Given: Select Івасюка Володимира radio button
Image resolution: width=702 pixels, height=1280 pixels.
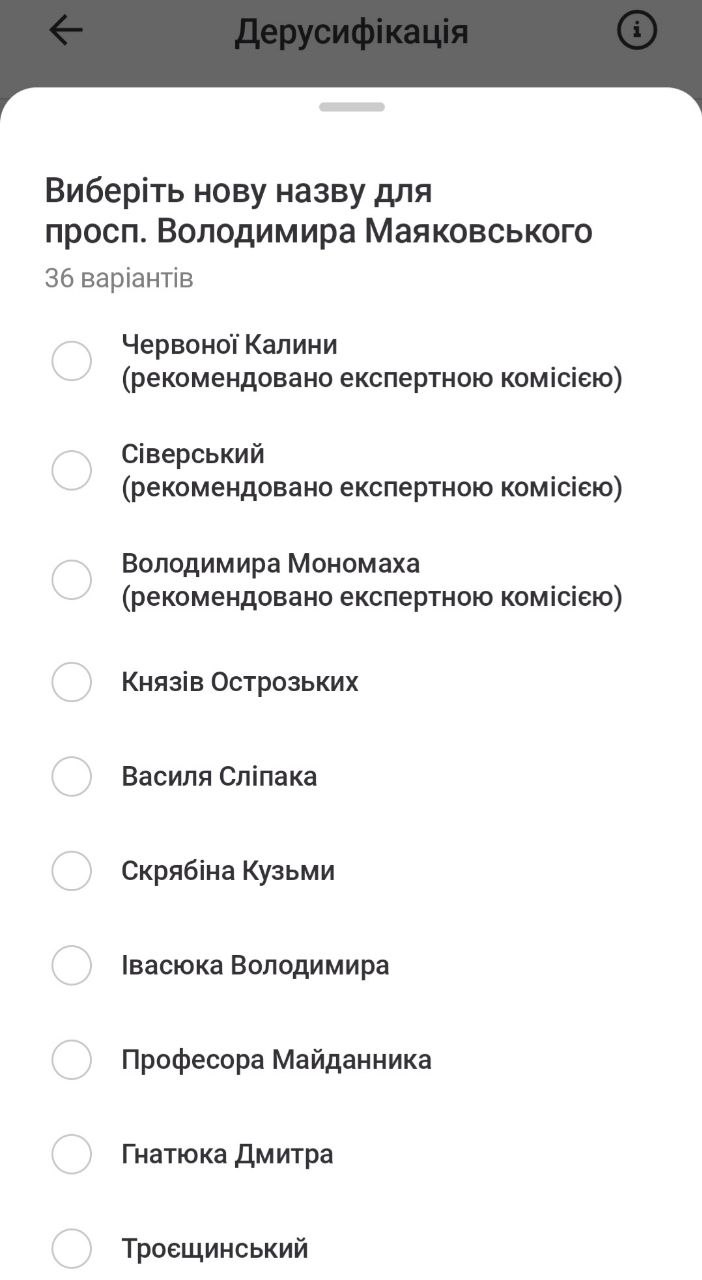Looking at the screenshot, I should [72, 966].
